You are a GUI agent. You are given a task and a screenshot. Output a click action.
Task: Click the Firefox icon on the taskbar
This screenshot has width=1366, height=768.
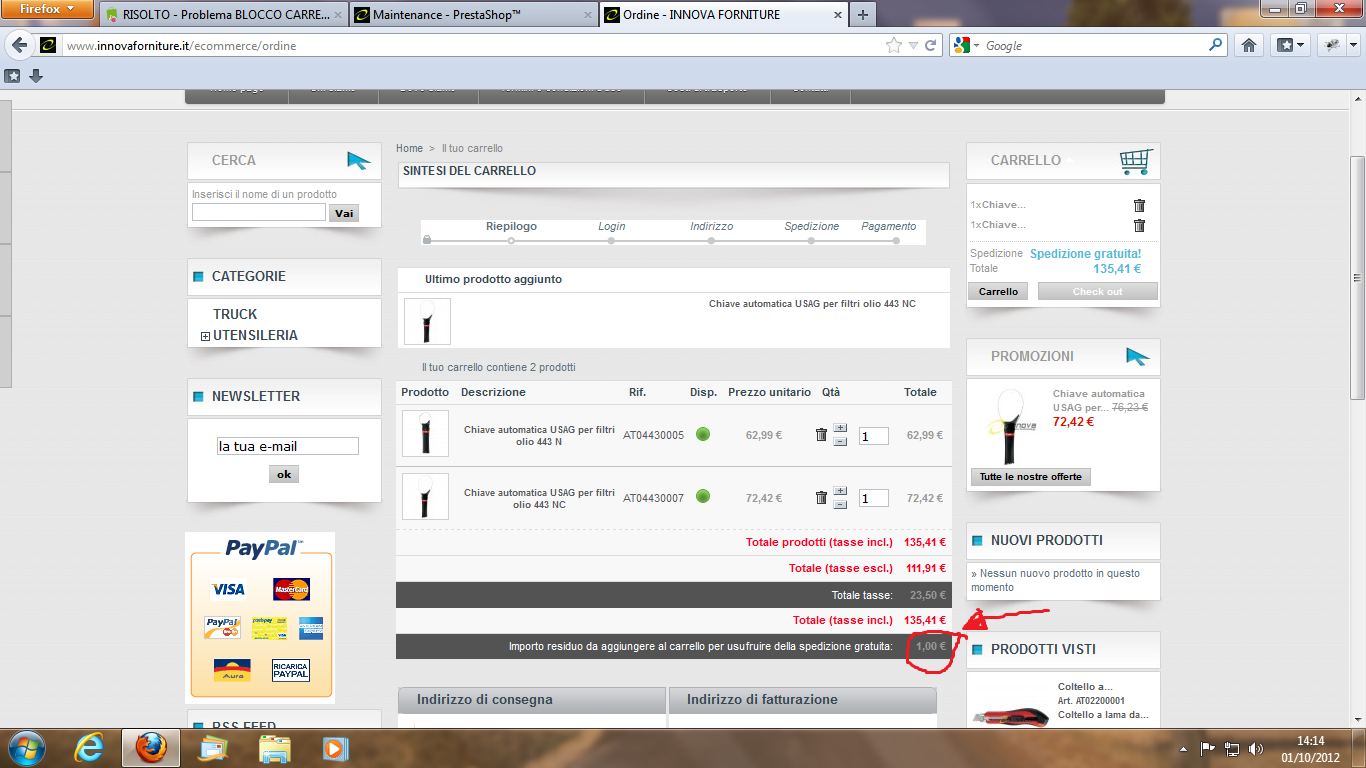coord(151,747)
